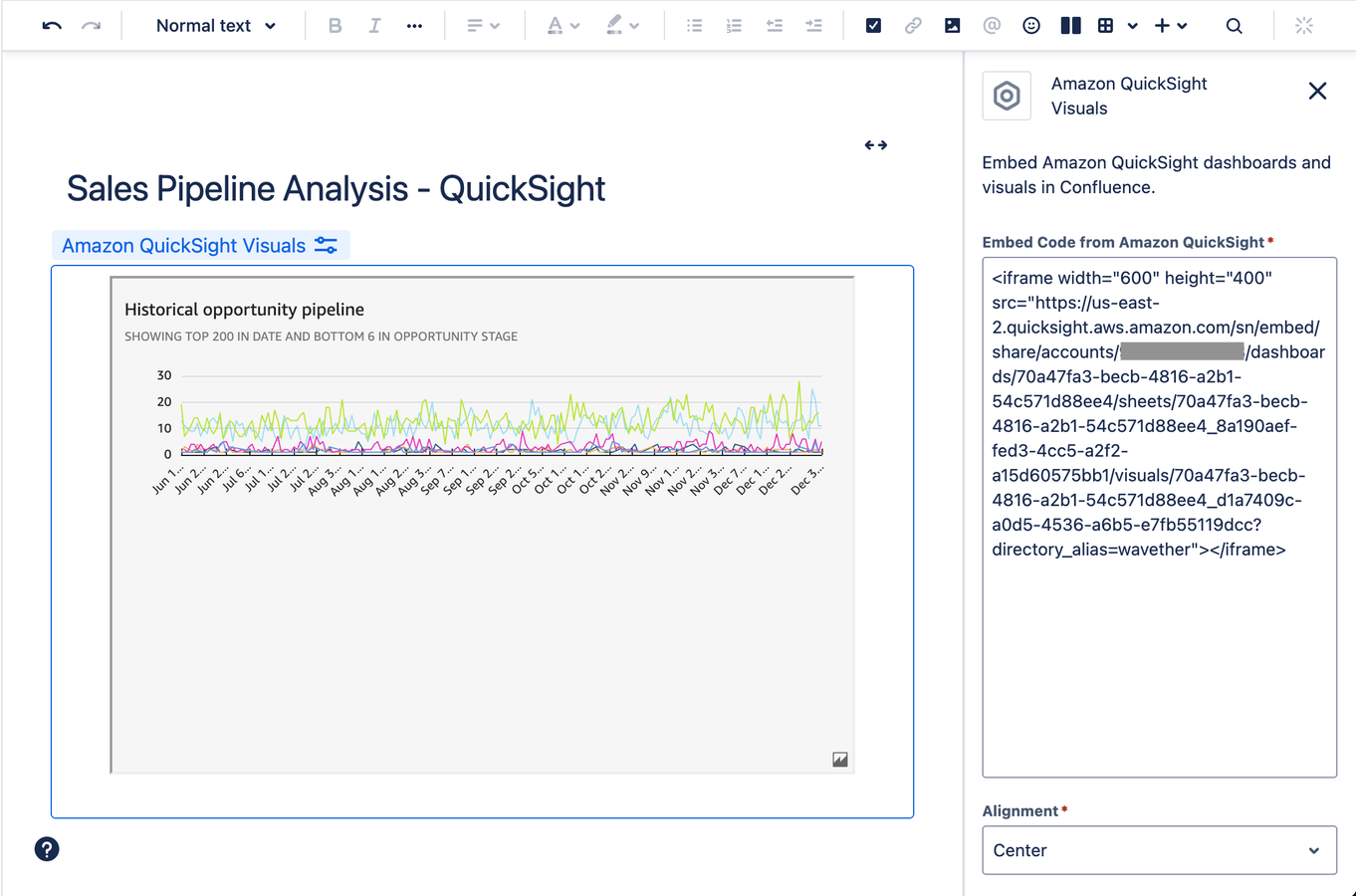Screen dimensions: 1356x896
Task: Click the chart subtitle SHOWING TOP 200
Action: click(321, 336)
